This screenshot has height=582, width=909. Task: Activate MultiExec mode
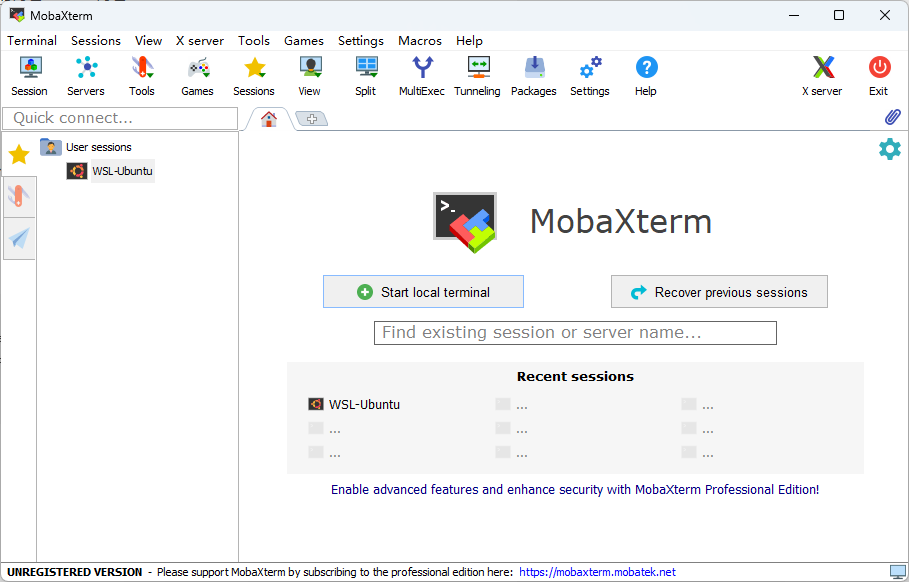point(421,75)
